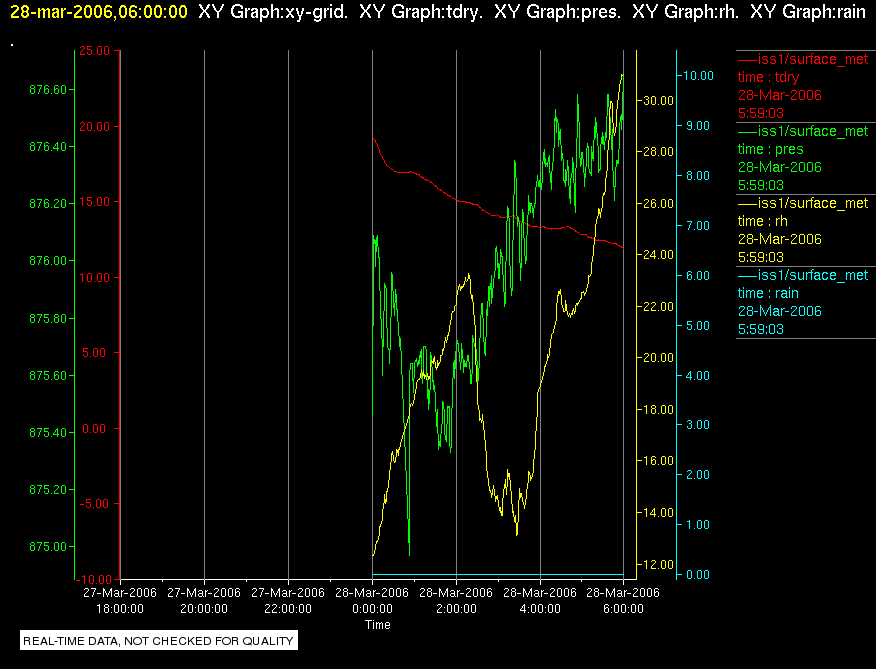The width and height of the screenshot is (876, 669).
Task: Click the yellow humidity axis label 30.00
Action: coord(659,101)
